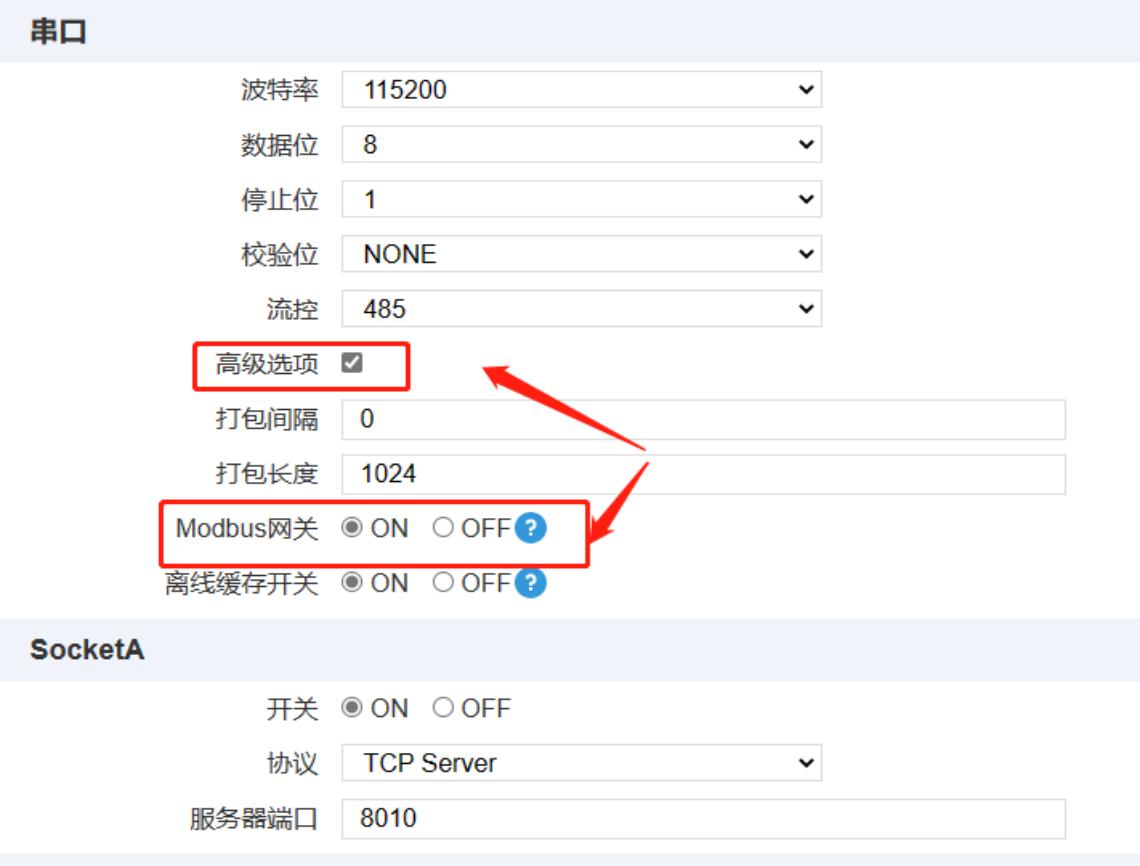Image resolution: width=1140 pixels, height=866 pixels.
Task: Click the SocketA section header
Action: [x=87, y=650]
